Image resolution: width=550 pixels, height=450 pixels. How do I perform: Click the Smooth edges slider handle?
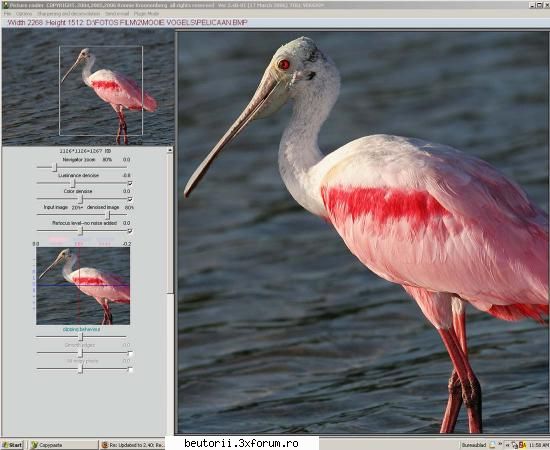click(x=81, y=352)
